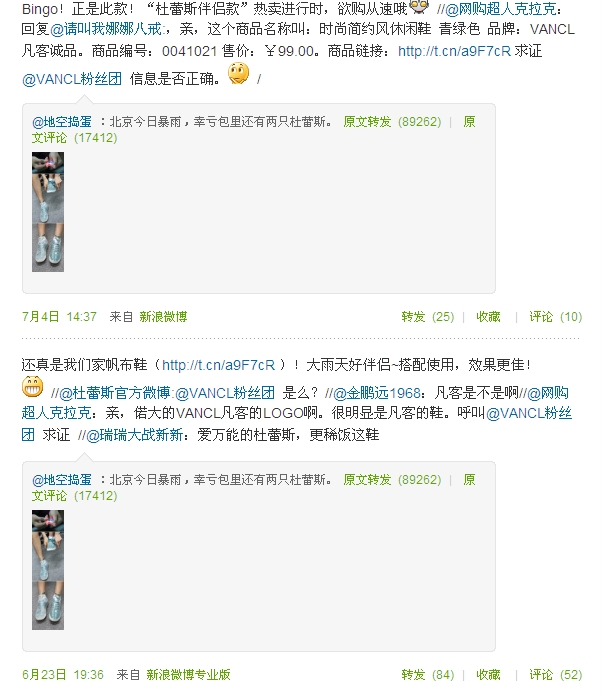The height and width of the screenshot is (695, 601).
Task: Visit @请叫我娜娜八戒 profile link
Action: [x=106, y=29]
